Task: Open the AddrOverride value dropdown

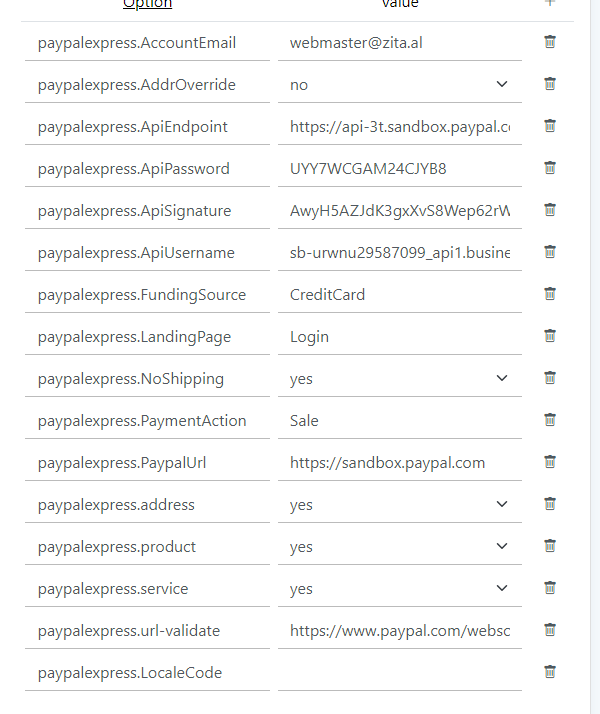Action: 400,85
